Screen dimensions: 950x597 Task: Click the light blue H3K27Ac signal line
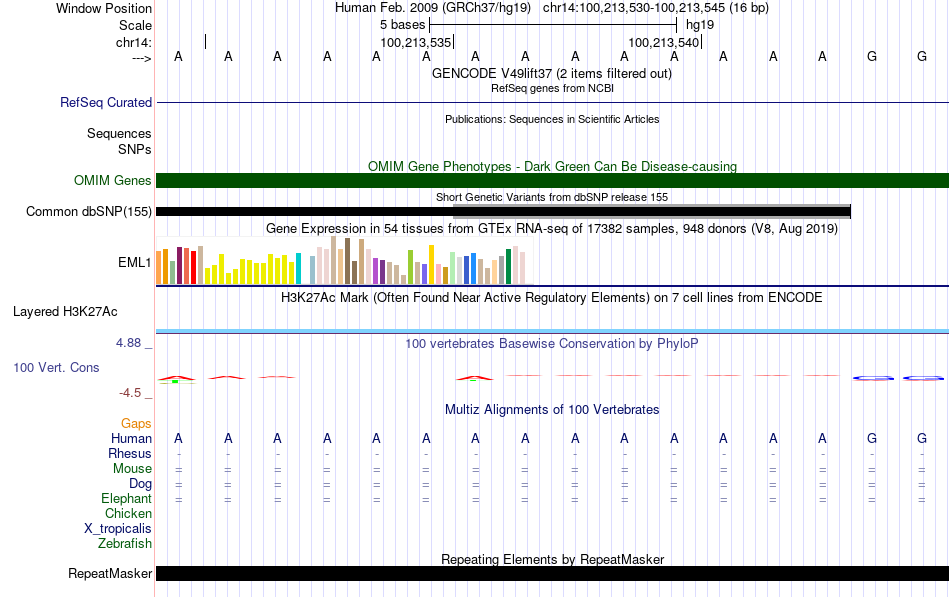pyautogui.click(x=553, y=332)
